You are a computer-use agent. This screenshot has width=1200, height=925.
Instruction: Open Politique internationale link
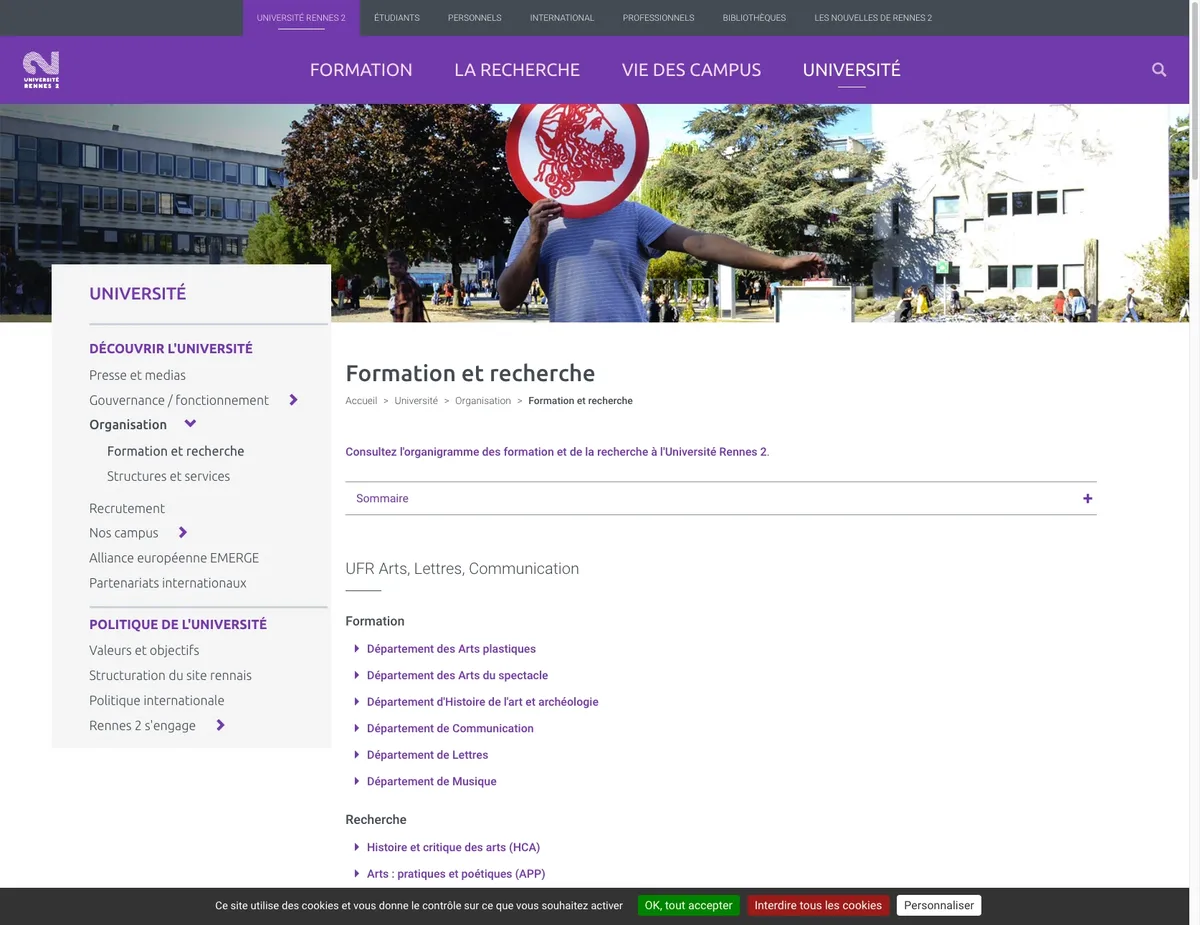[x=157, y=700]
